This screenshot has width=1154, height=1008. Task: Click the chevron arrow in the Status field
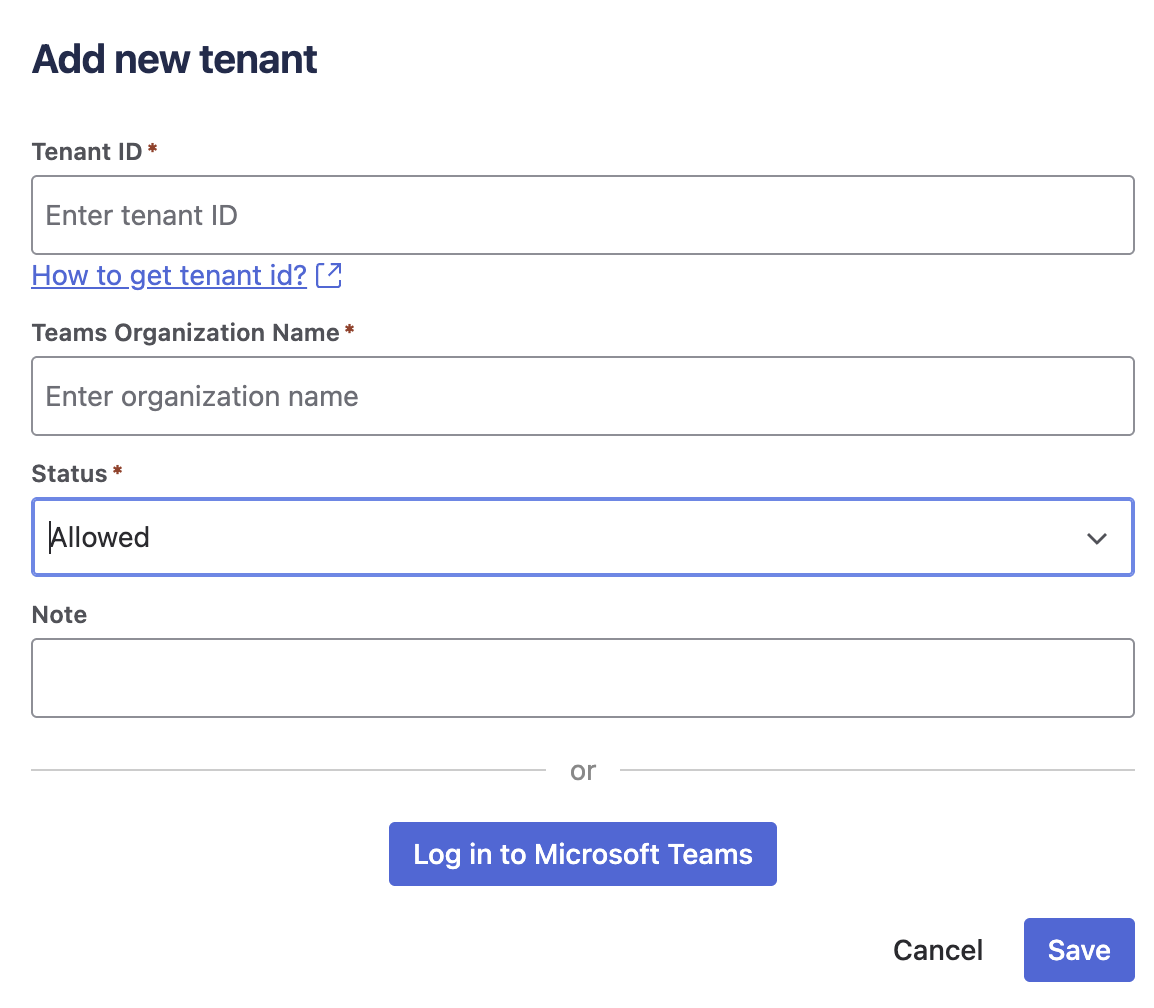(x=1096, y=538)
